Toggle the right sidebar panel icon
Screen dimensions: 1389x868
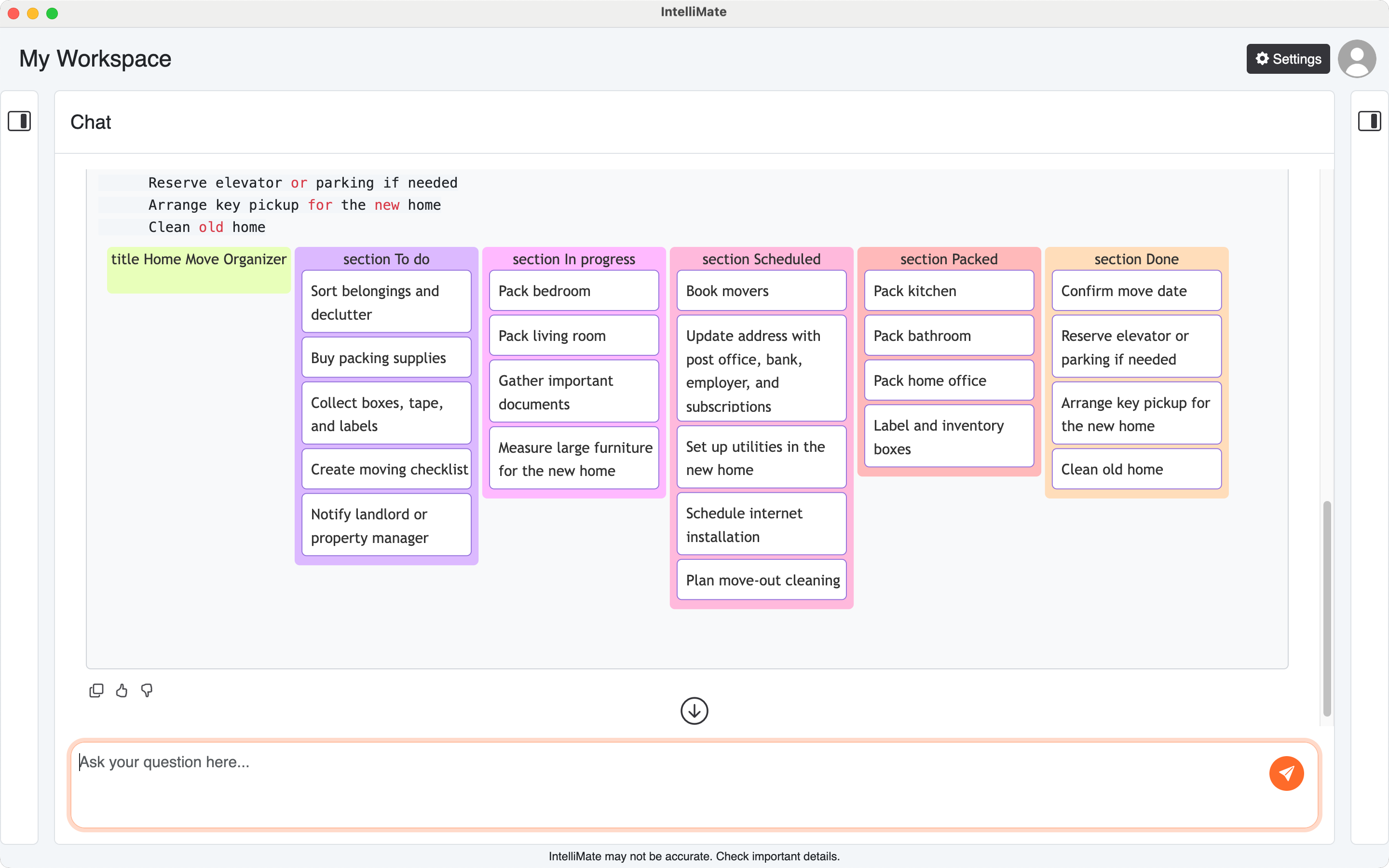coord(1369,121)
